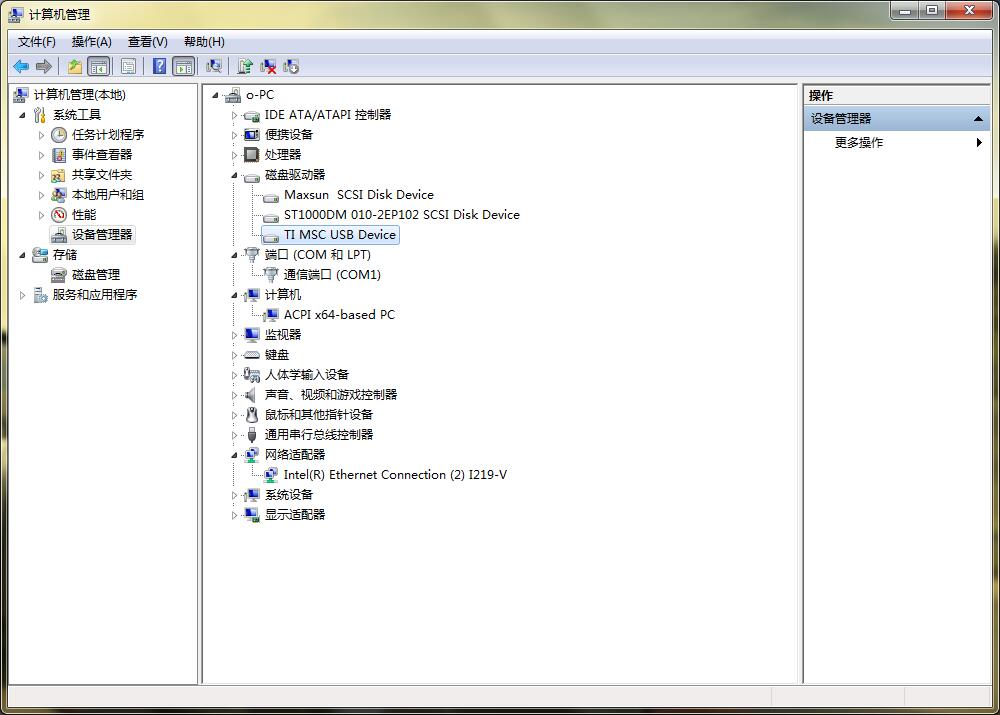Expand 系统设备 category
This screenshot has height=715, width=1000.
(234, 495)
